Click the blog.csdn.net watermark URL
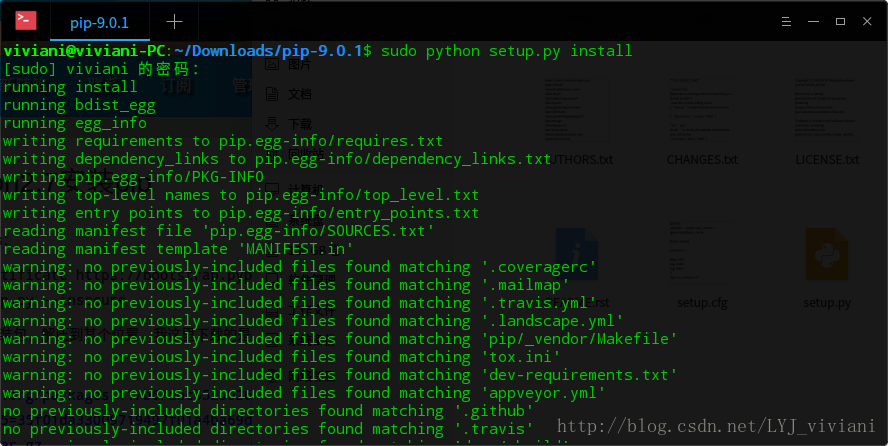888x446 pixels. click(x=716, y=426)
